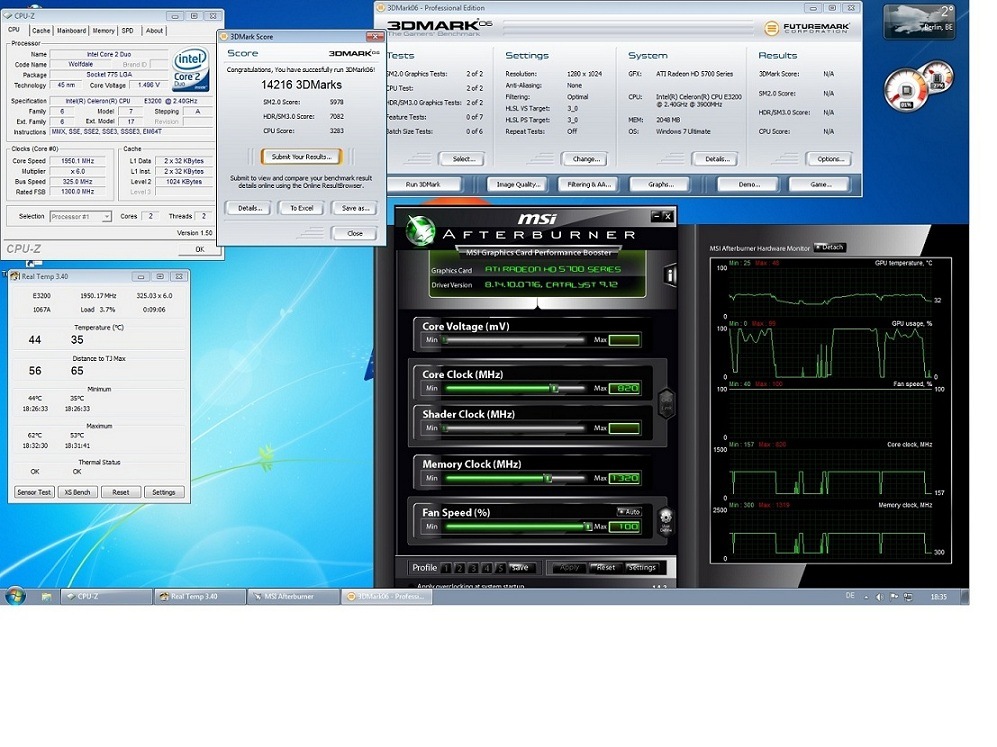Viewport: 997px width, 747px height.
Task: Export the score To Excel
Action: coord(301,208)
